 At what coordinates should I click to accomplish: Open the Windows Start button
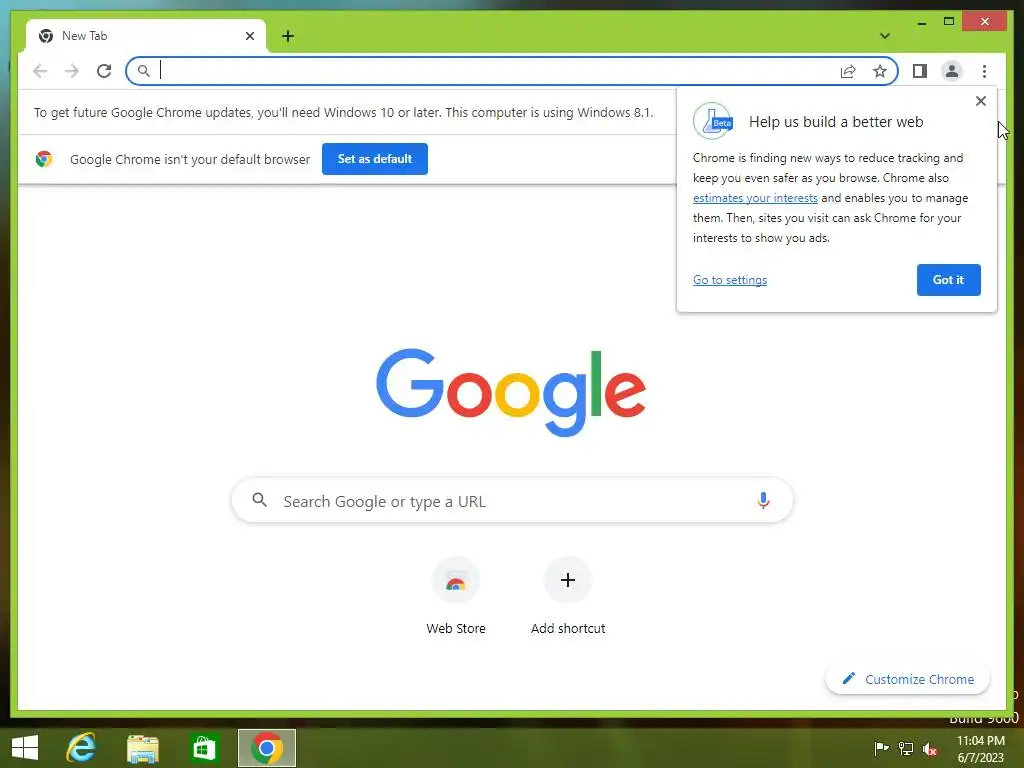click(x=25, y=748)
